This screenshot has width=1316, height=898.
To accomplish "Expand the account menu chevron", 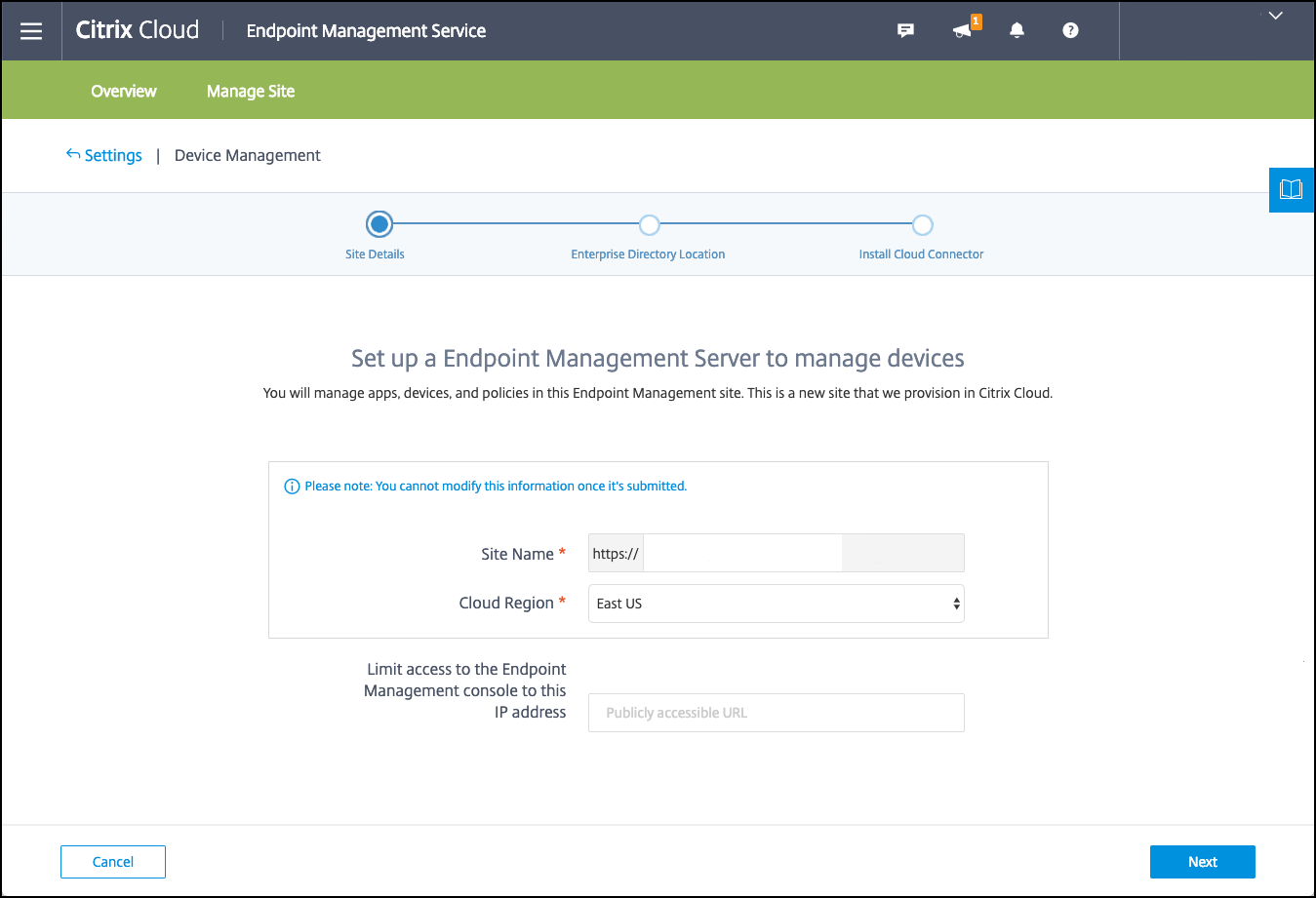I will [x=1275, y=17].
